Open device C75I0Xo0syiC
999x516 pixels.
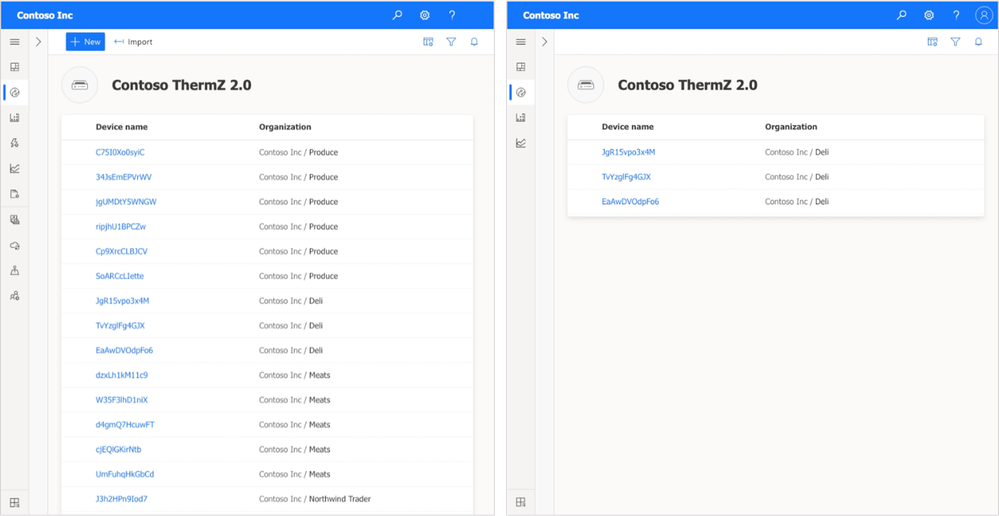point(120,152)
